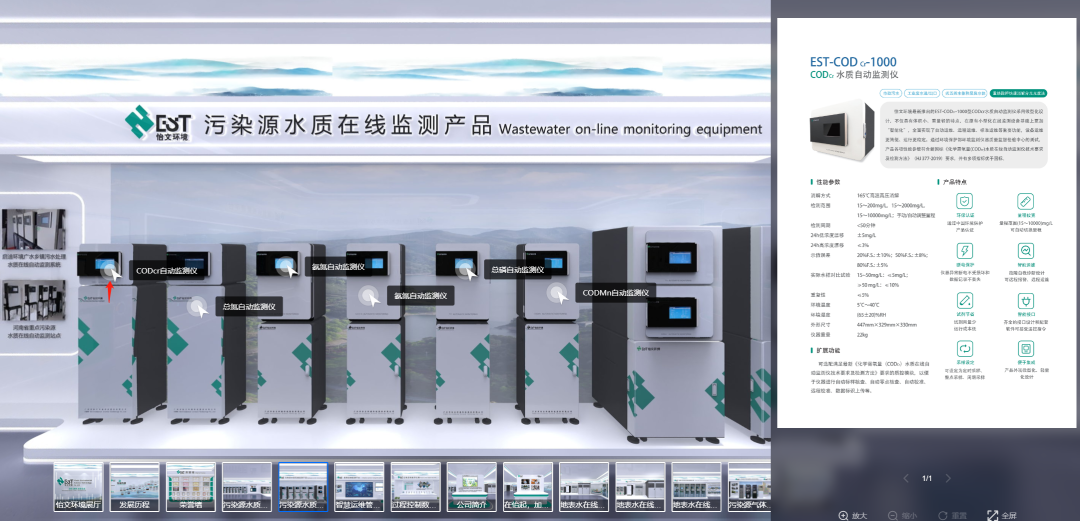Screen dimensions: 1080x521
Task: Go to previous brochure page arrow
Action: (906, 478)
